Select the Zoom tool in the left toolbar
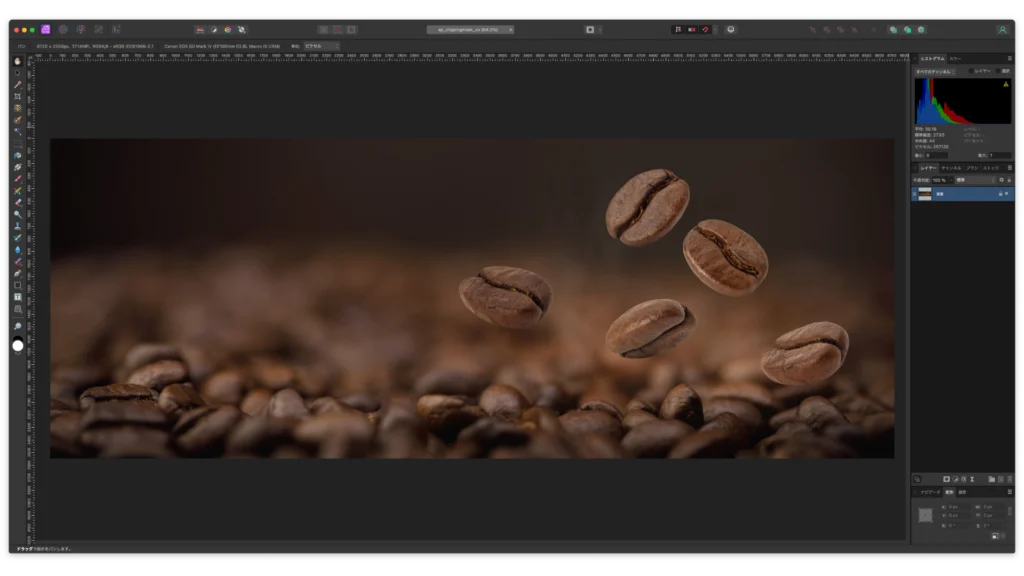 (x=17, y=326)
